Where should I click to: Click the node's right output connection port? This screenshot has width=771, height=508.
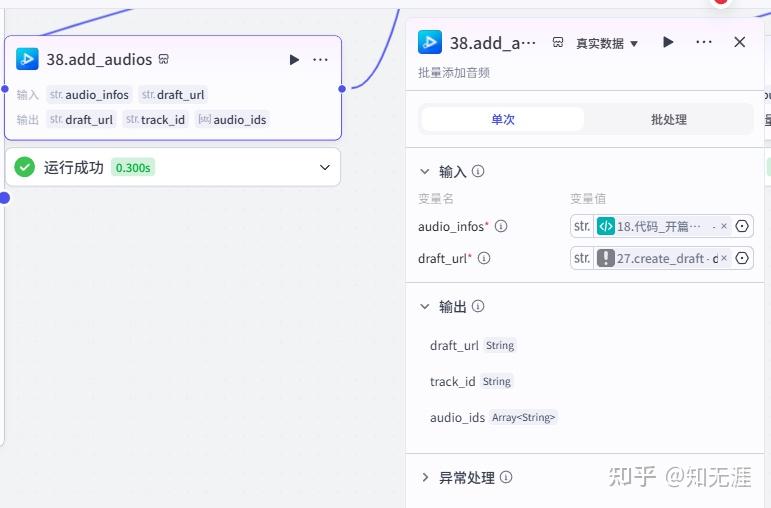(x=342, y=89)
